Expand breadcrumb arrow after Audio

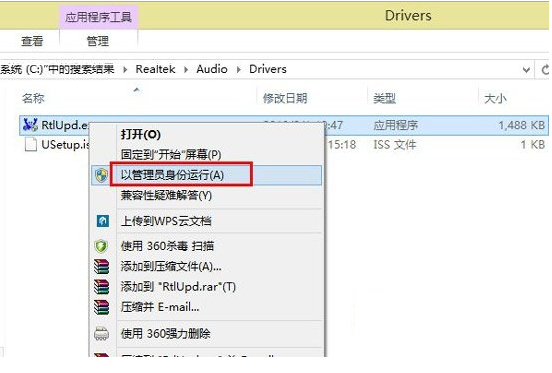[239, 70]
